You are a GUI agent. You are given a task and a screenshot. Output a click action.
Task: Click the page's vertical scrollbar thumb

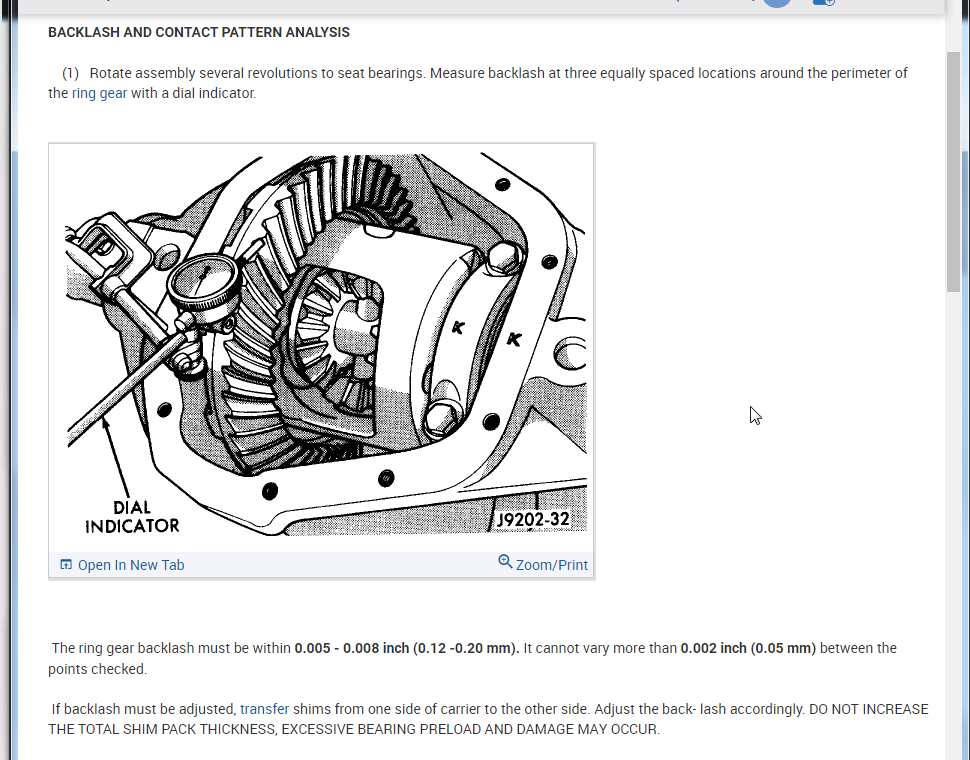tap(953, 172)
